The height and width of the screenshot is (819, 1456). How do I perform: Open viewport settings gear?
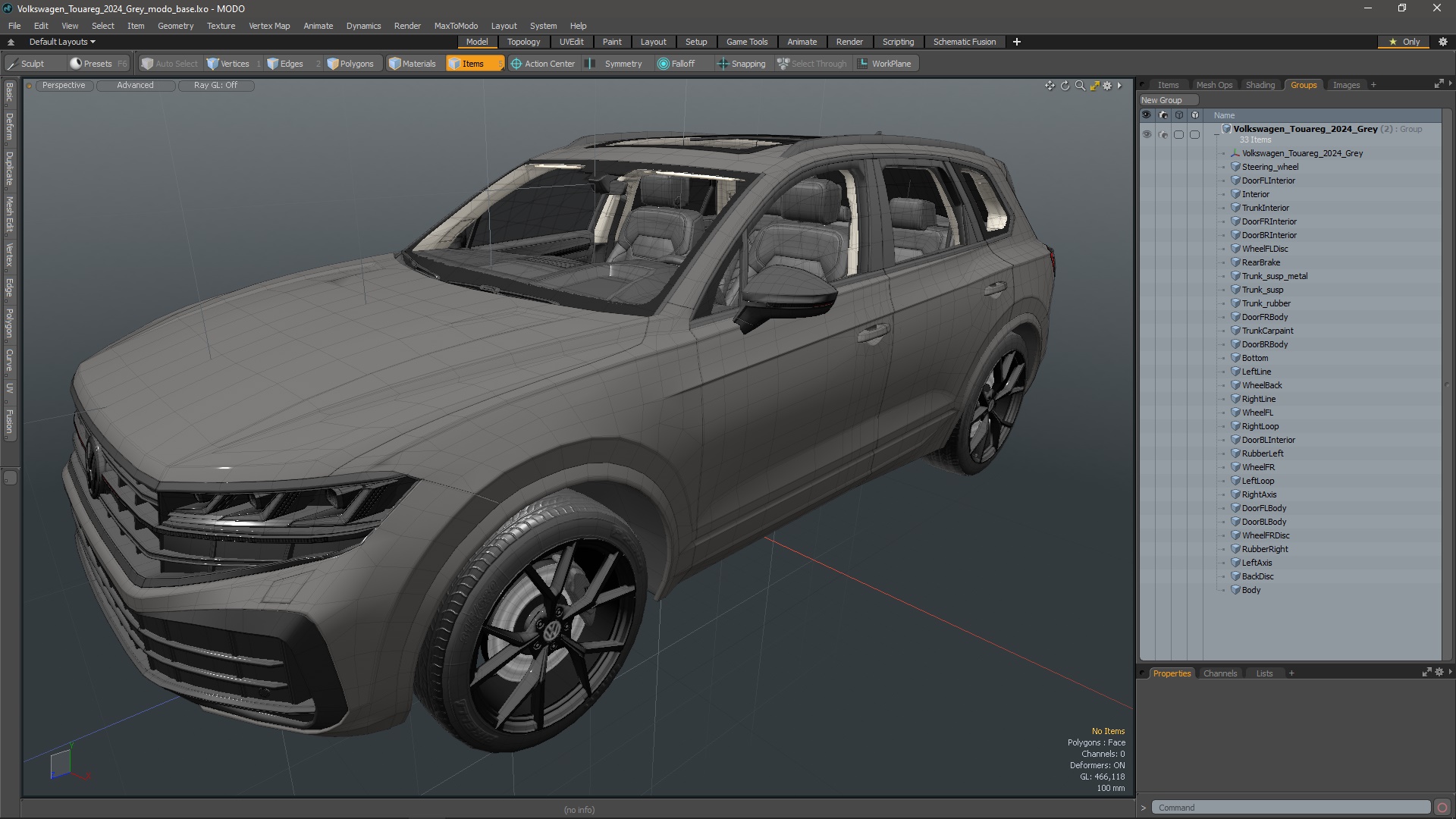[x=1107, y=86]
